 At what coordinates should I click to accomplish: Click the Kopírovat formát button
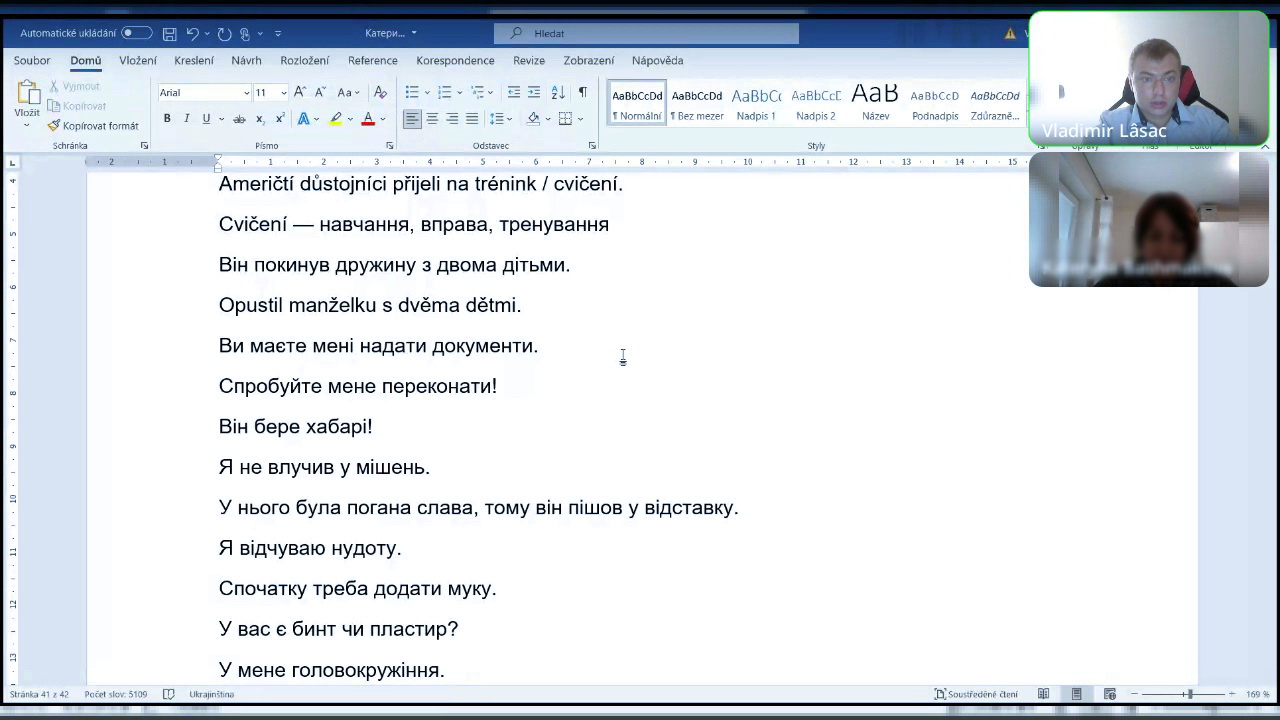93,126
